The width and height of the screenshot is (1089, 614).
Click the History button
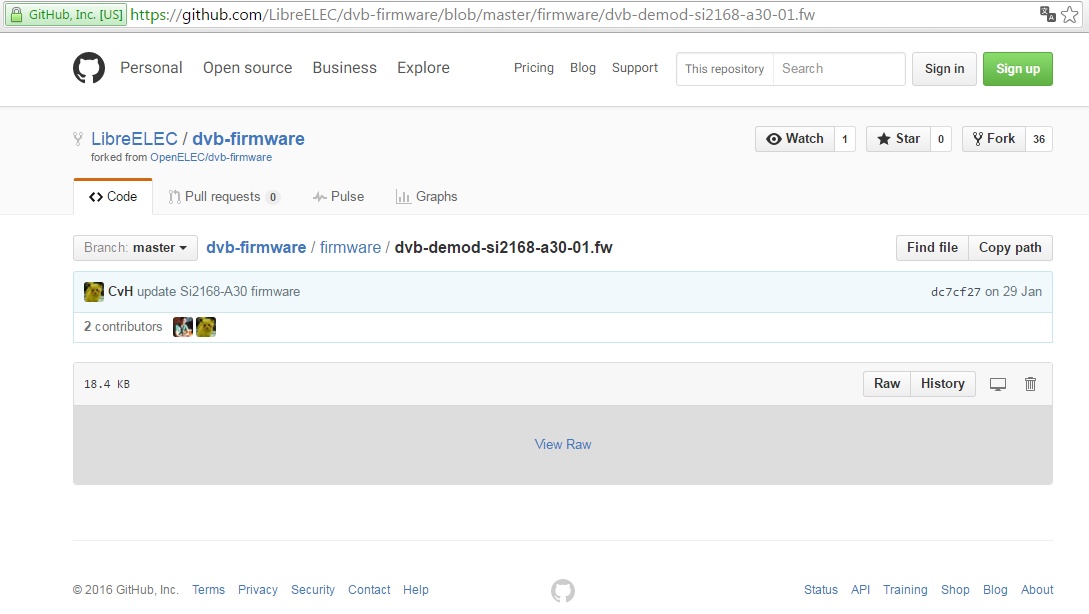click(942, 384)
